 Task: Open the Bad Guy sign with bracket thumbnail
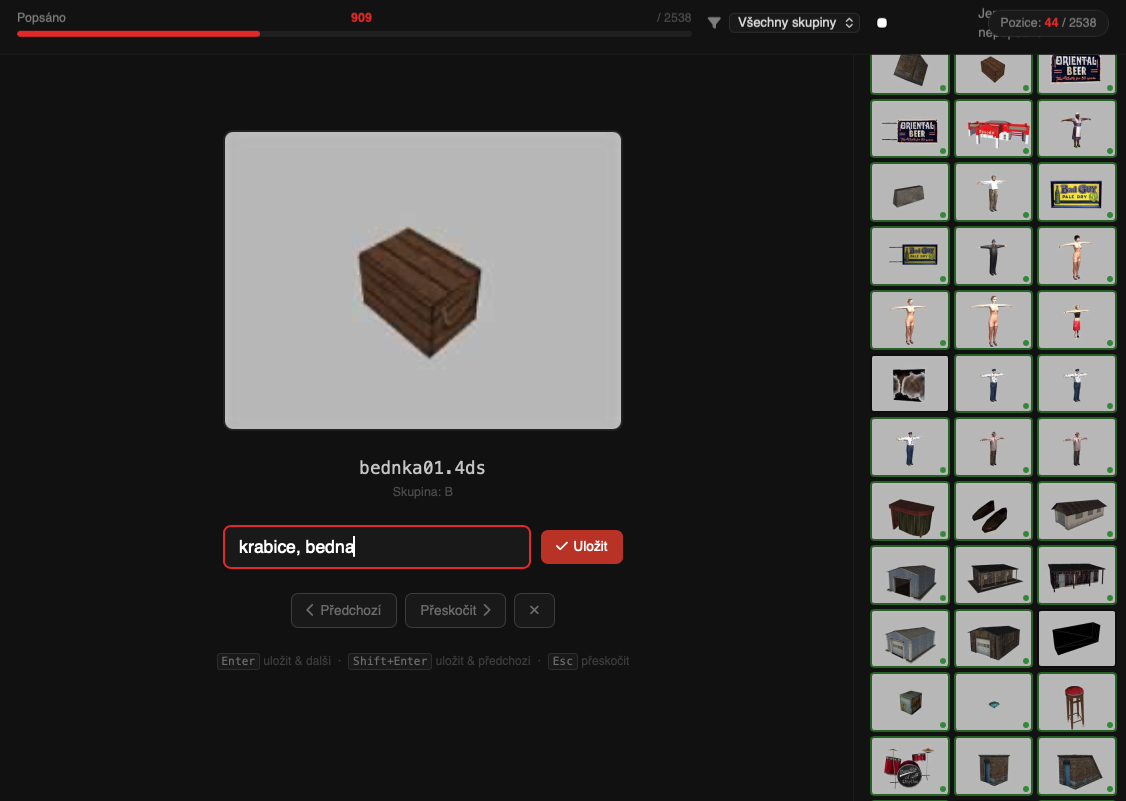tap(910, 256)
